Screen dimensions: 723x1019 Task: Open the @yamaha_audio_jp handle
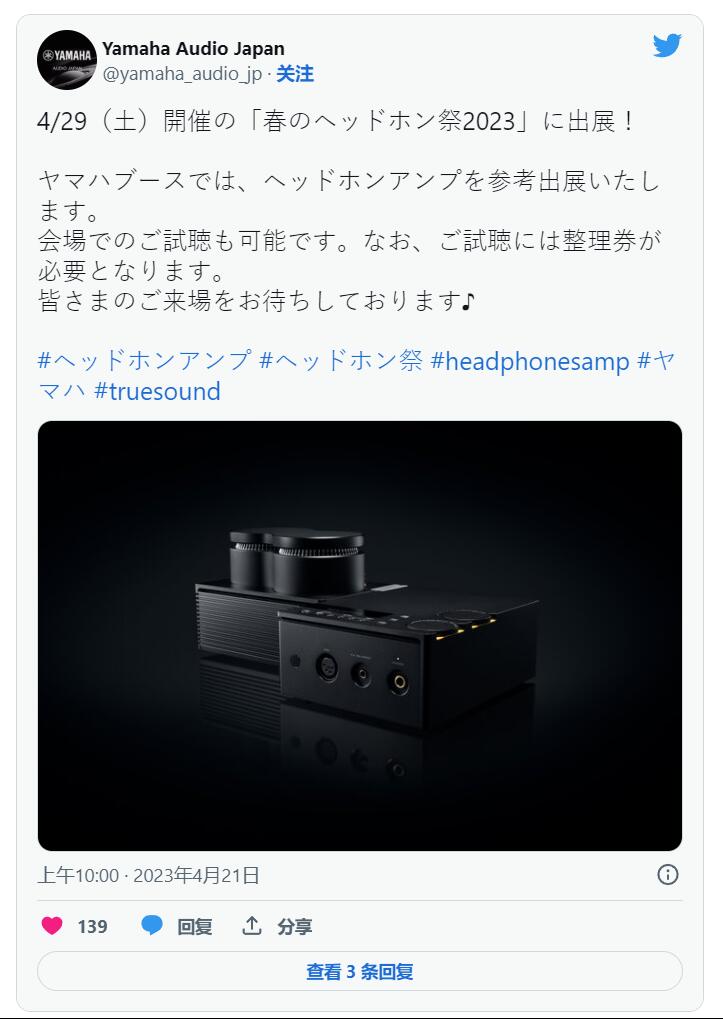click(182, 74)
